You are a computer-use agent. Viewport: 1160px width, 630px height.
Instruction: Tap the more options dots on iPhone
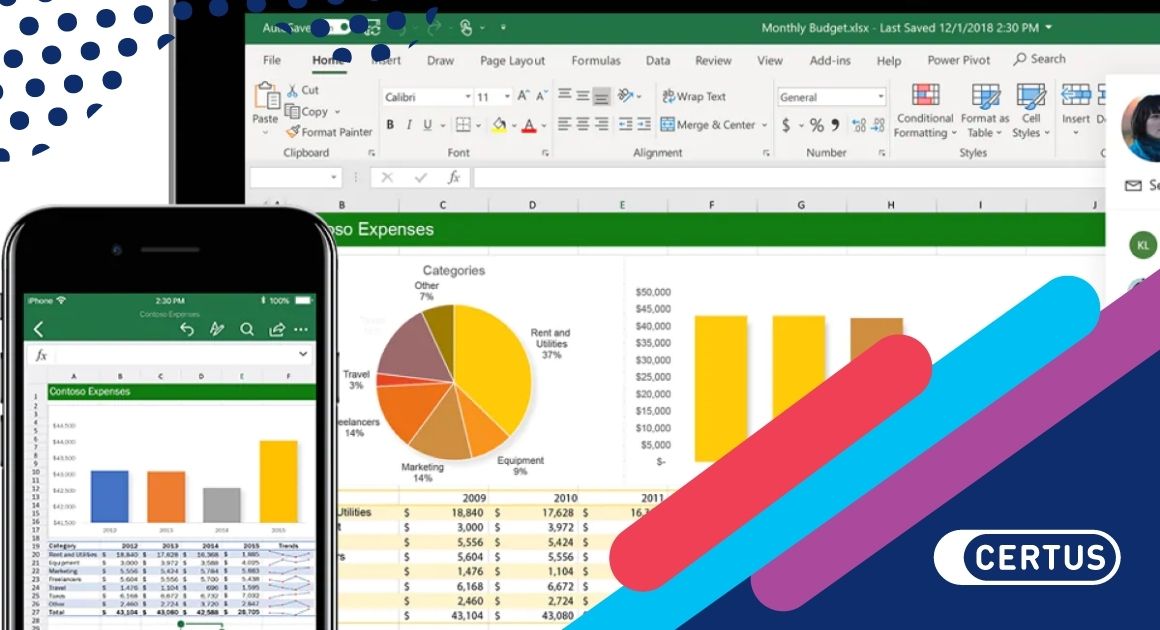click(300, 329)
